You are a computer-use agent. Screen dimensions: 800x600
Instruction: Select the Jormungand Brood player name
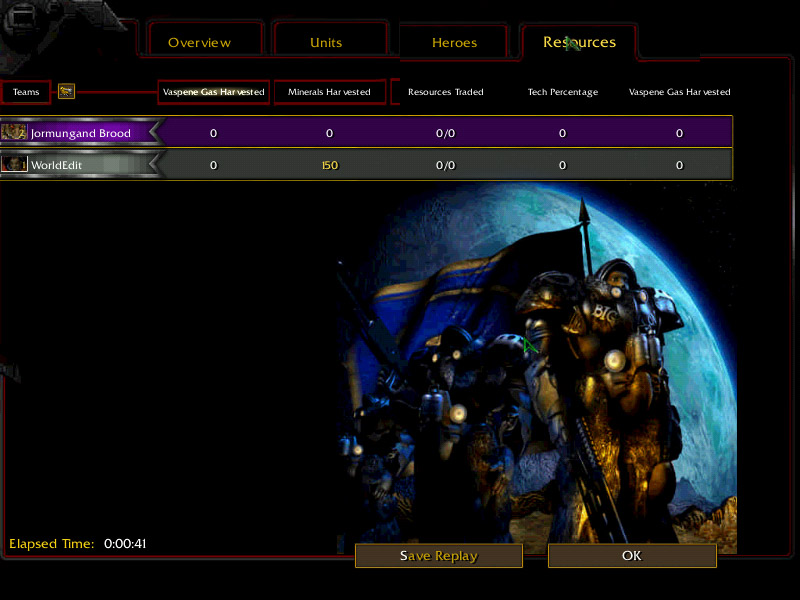pos(81,133)
